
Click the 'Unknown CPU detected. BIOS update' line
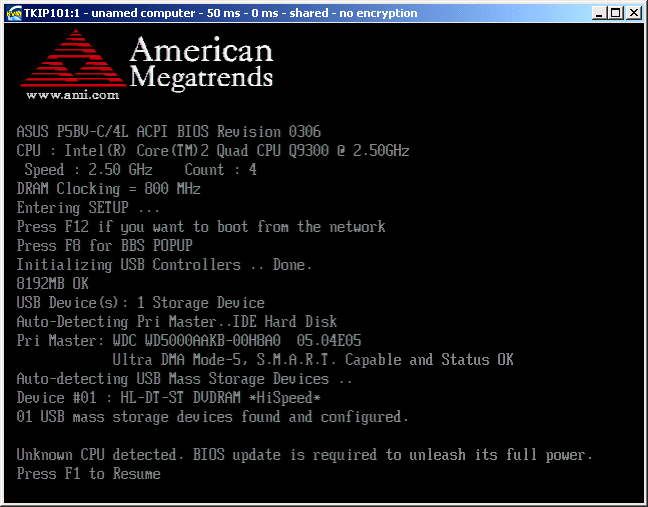(x=305, y=455)
